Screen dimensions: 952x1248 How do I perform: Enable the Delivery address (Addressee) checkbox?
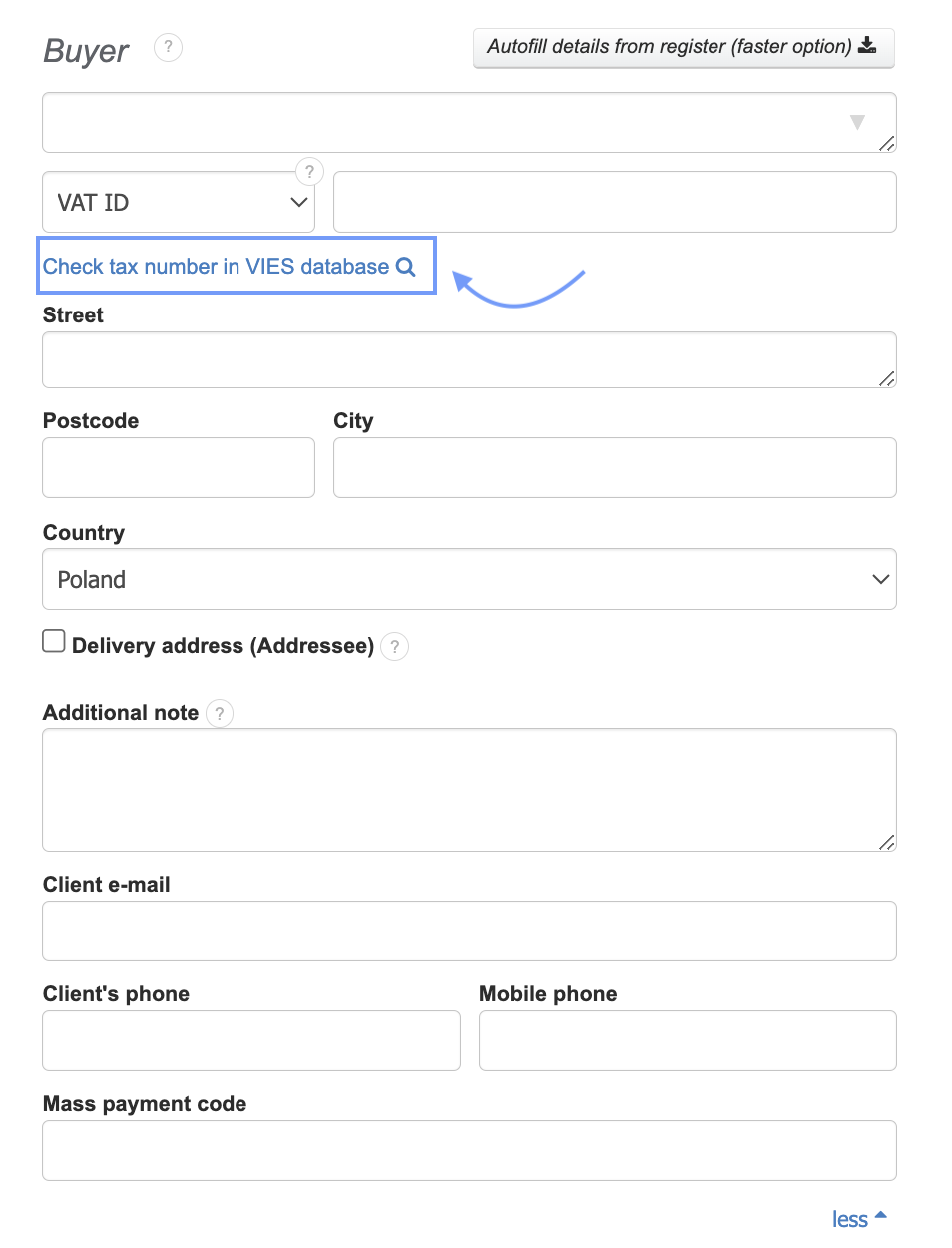click(54, 641)
